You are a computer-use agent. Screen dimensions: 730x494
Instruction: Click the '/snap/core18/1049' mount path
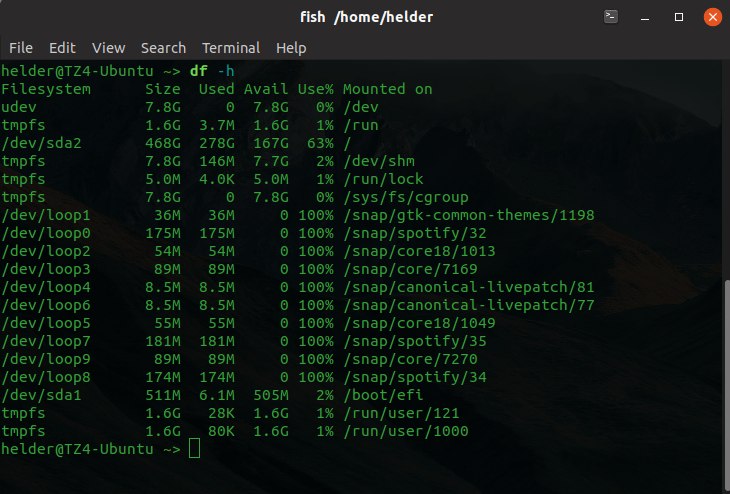pyautogui.click(x=419, y=324)
